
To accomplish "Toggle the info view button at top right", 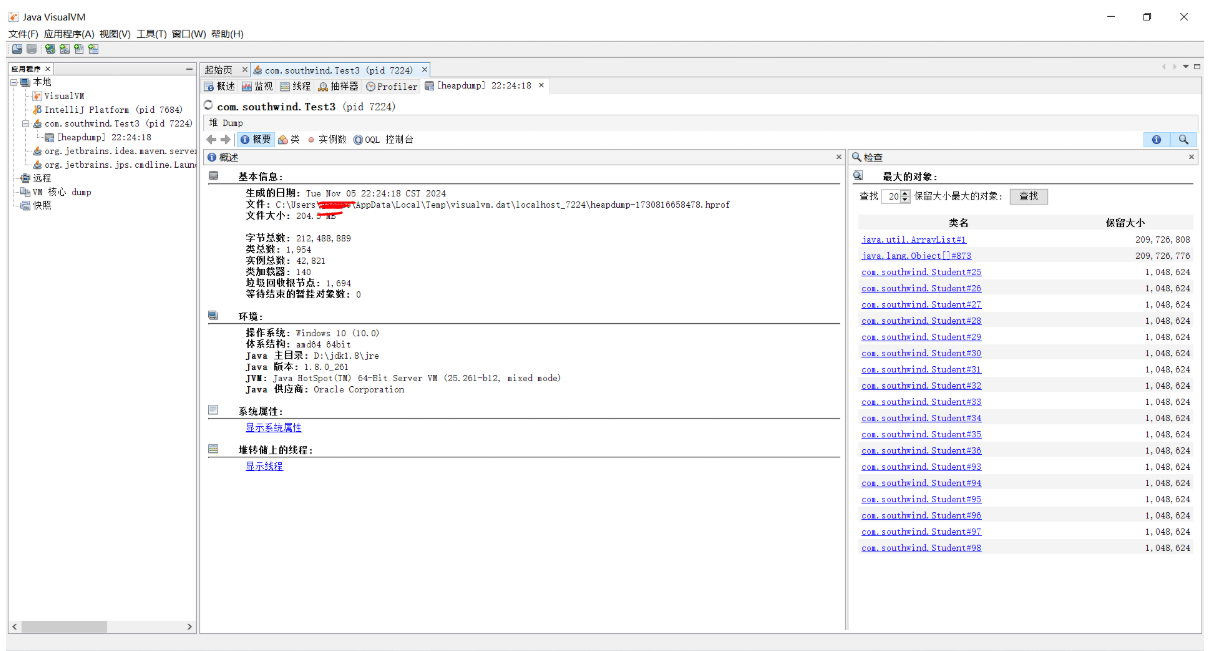I will point(1156,140).
